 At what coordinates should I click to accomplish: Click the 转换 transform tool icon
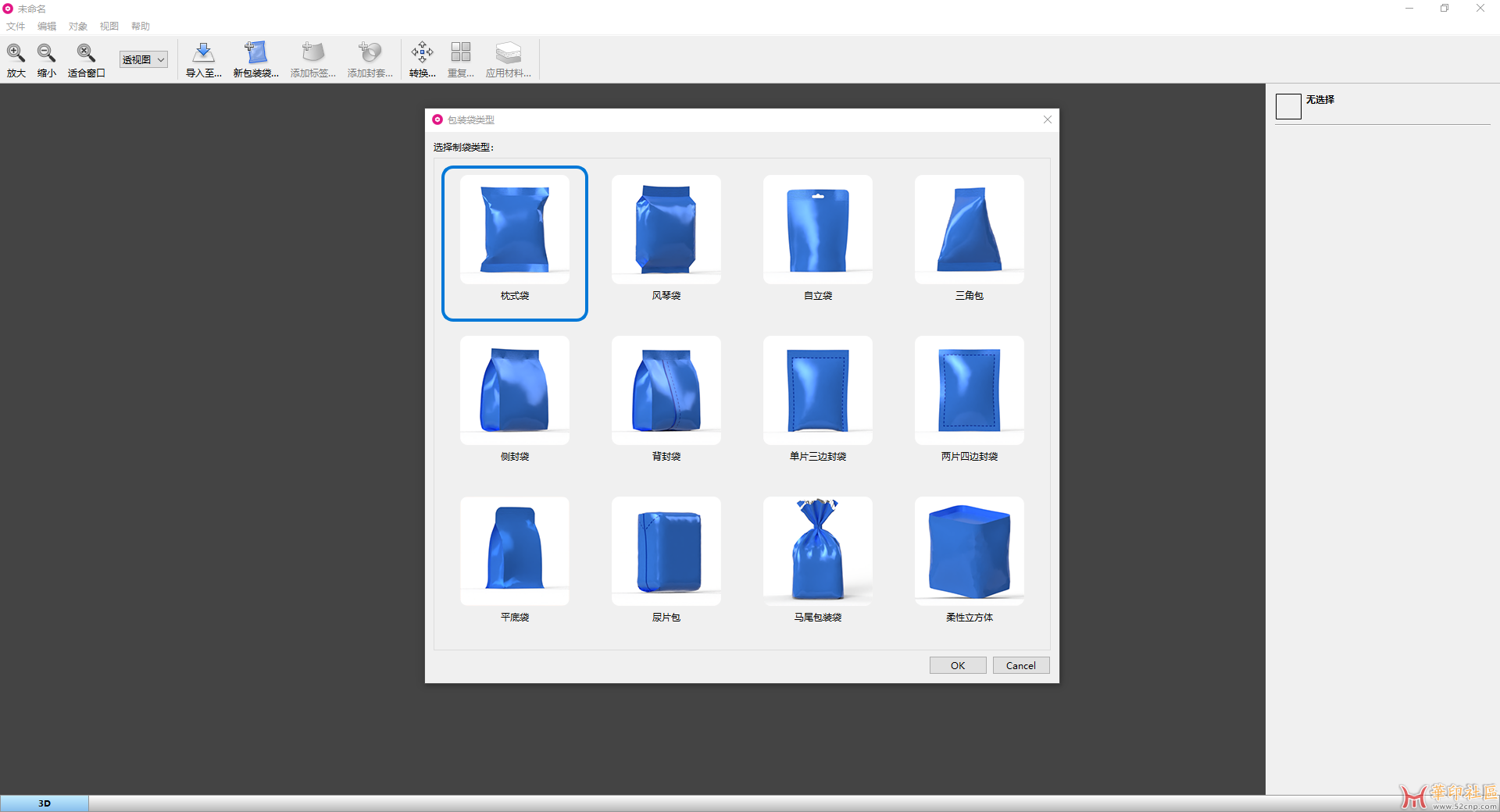(x=423, y=53)
